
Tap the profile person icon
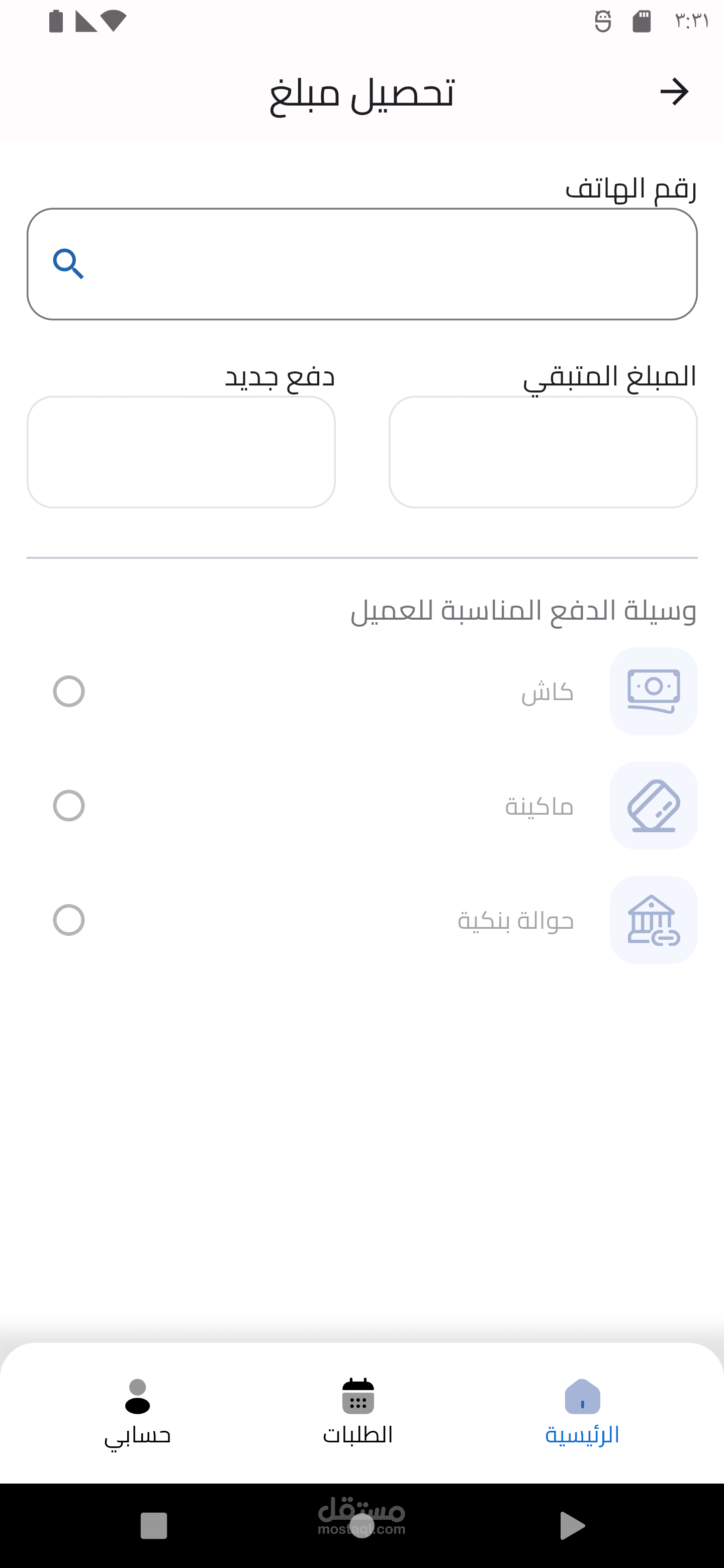point(138,1396)
